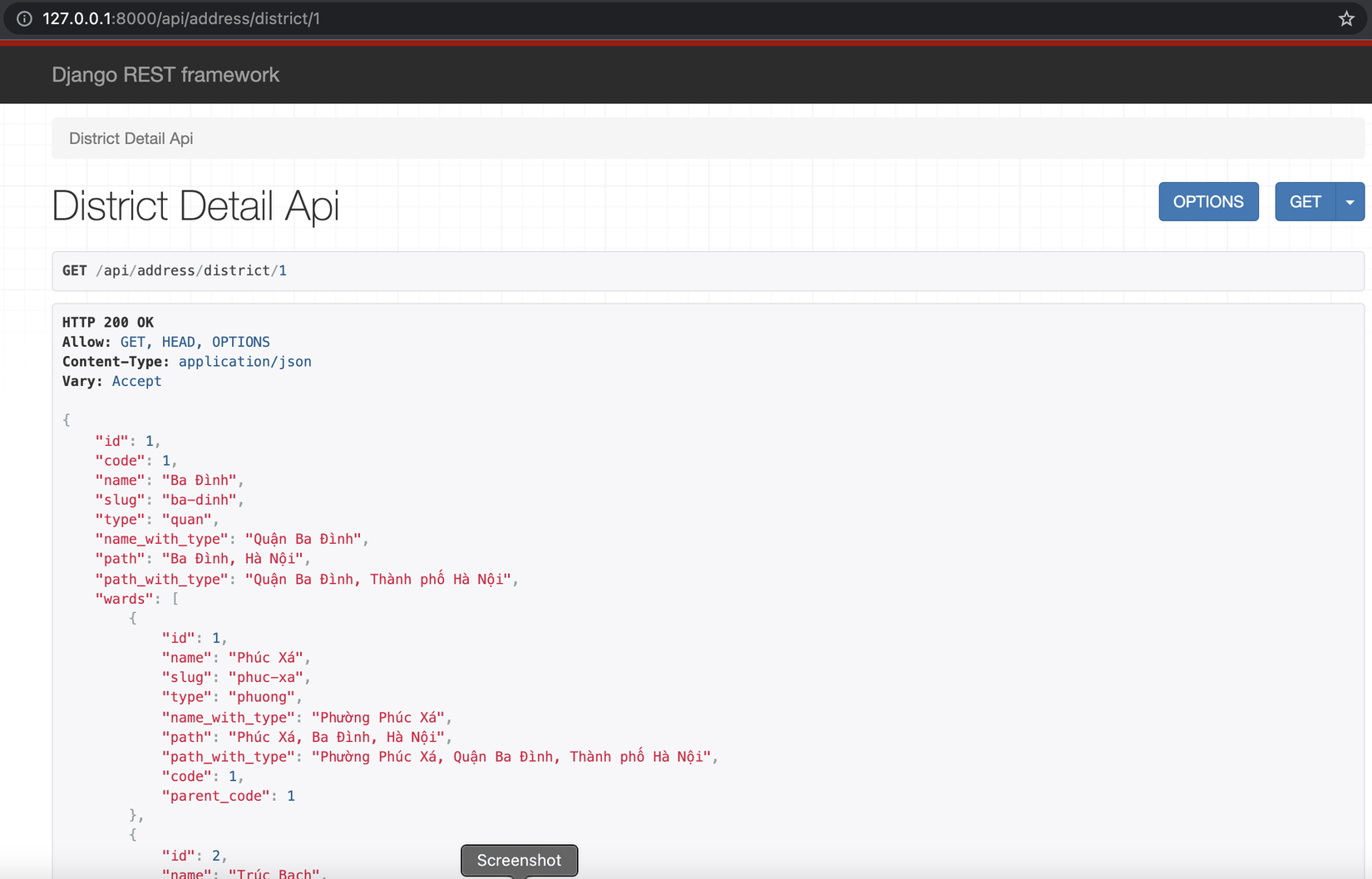Click the GET /api/address/district/1 request line
This screenshot has height=879, width=1372.
point(175,271)
